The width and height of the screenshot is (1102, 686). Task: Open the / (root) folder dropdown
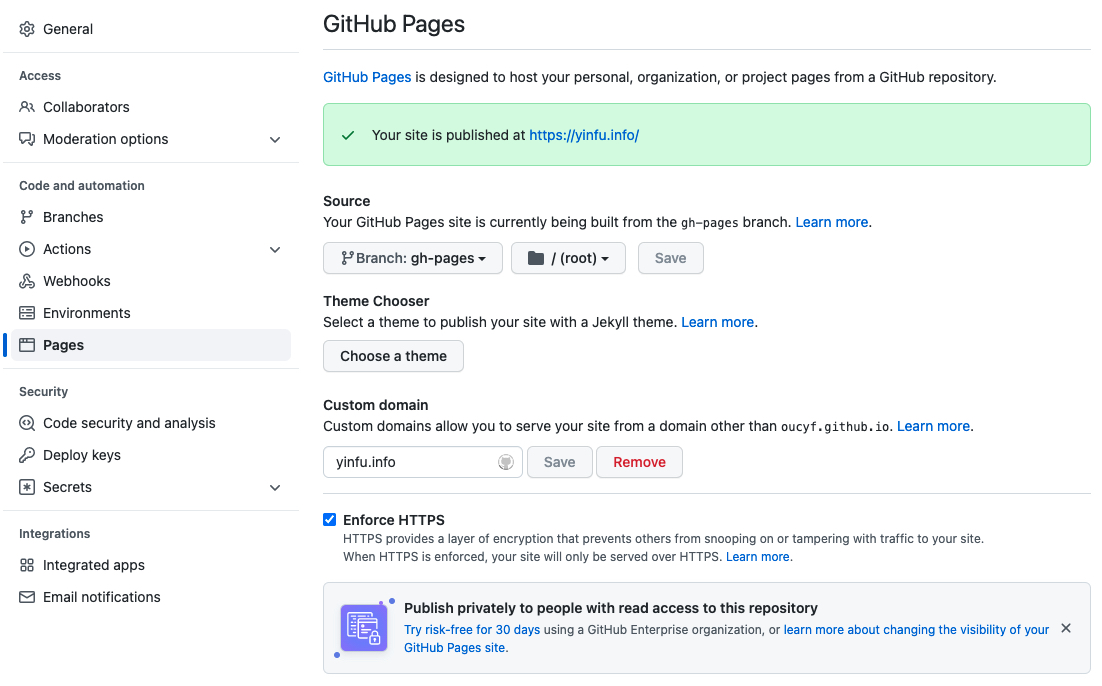click(568, 258)
